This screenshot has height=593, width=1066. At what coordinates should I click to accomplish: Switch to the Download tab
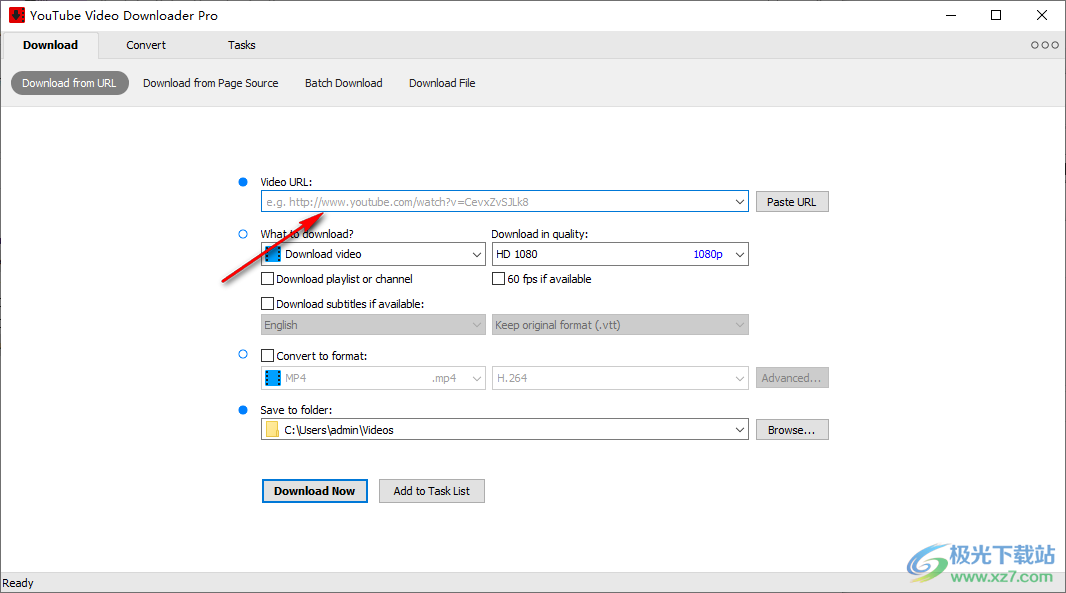pyautogui.click(x=50, y=45)
